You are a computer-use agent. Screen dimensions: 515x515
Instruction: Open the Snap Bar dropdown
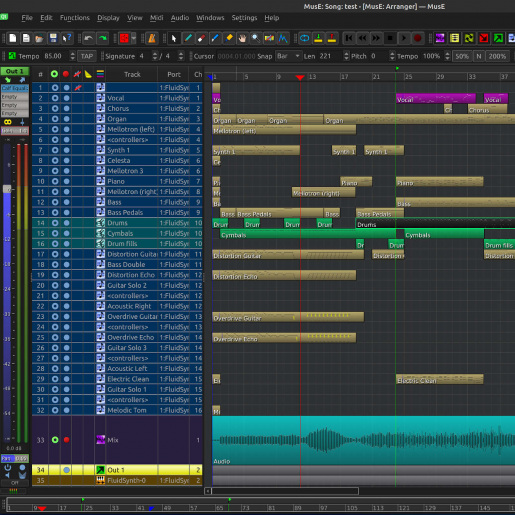288,56
